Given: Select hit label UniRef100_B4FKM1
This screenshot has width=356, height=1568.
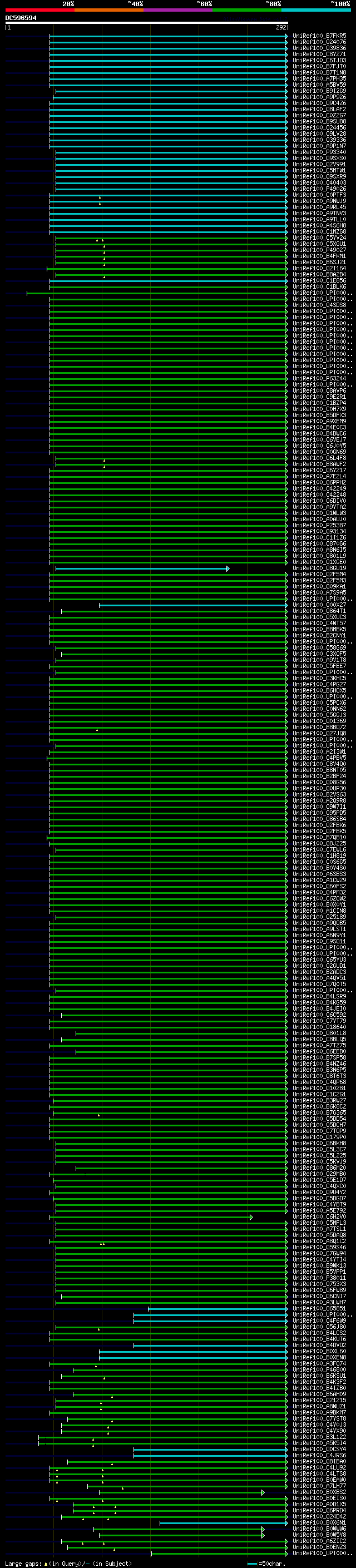Looking at the screenshot, I should coord(319,256).
